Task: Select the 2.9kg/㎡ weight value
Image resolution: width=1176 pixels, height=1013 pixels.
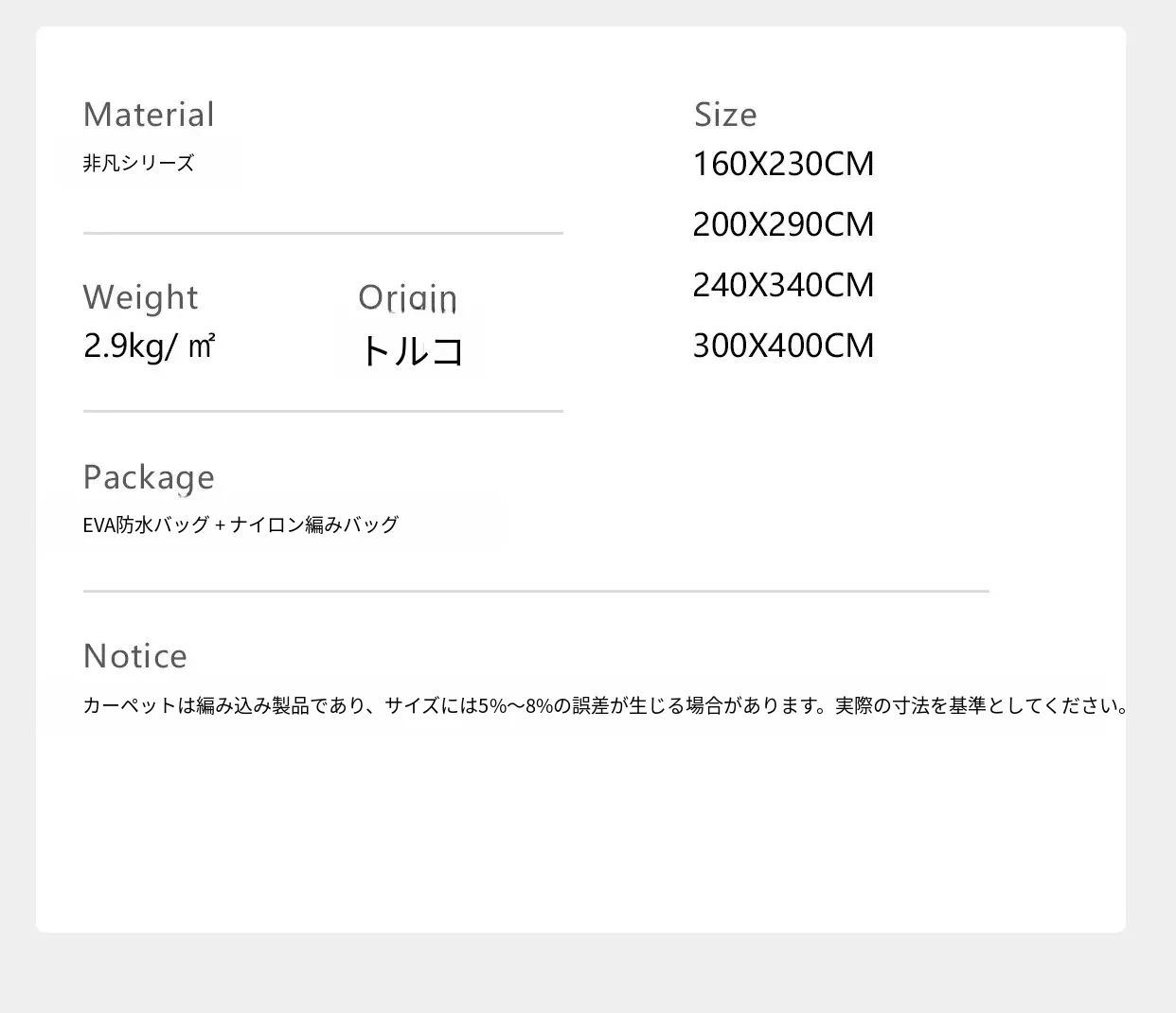Action: click(150, 346)
